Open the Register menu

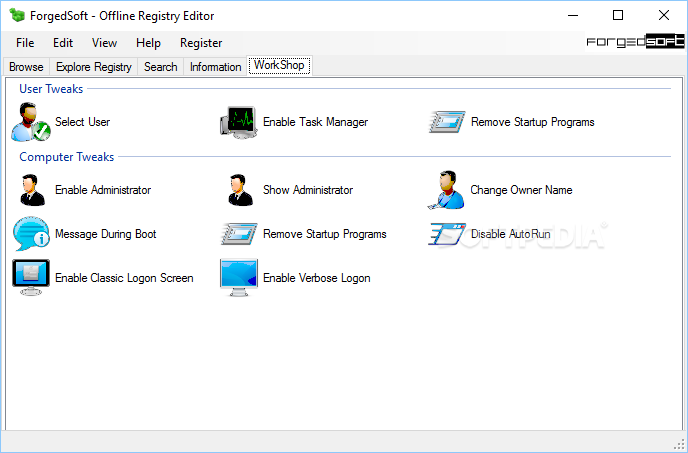(201, 43)
